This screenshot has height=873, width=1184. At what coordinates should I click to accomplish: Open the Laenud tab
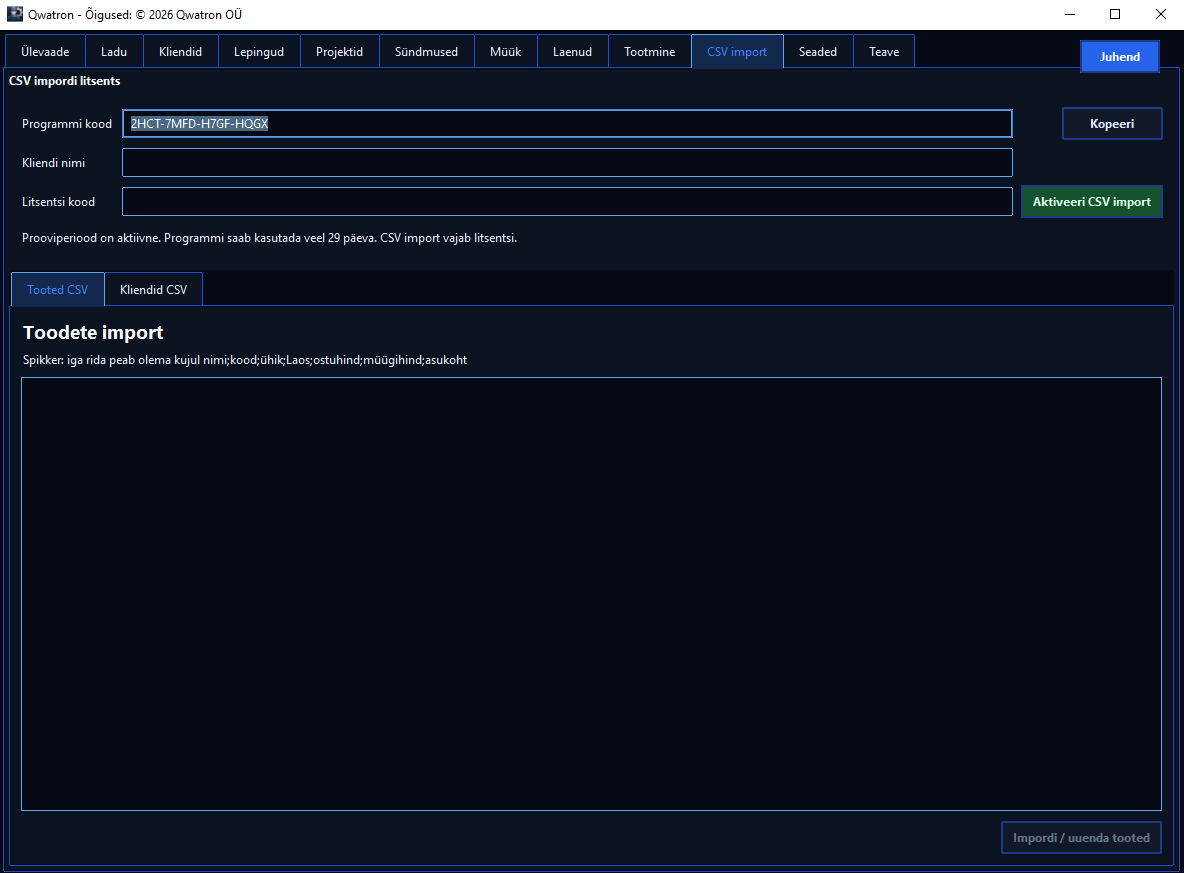pos(572,51)
